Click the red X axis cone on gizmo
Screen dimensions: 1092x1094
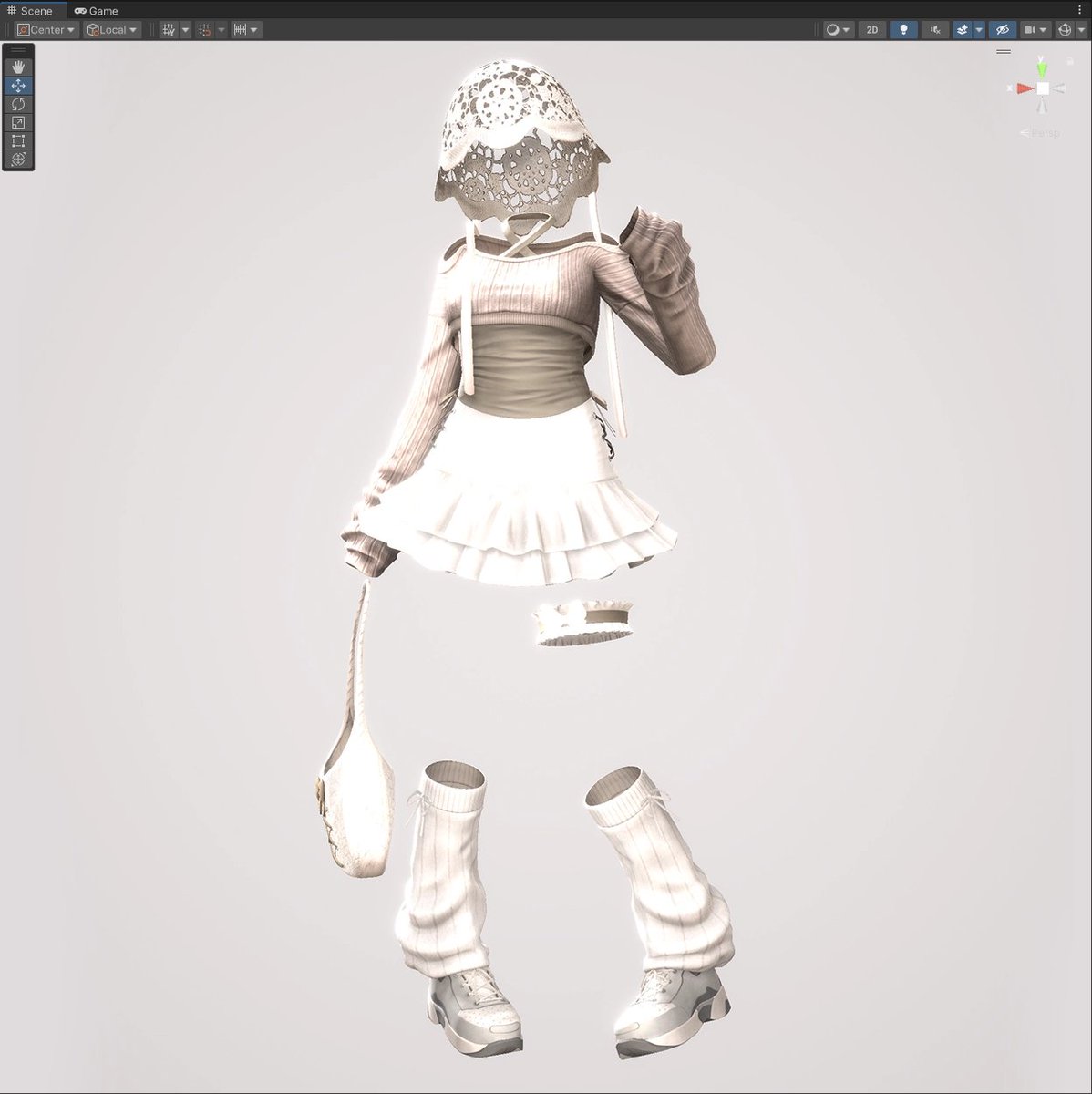1025,88
